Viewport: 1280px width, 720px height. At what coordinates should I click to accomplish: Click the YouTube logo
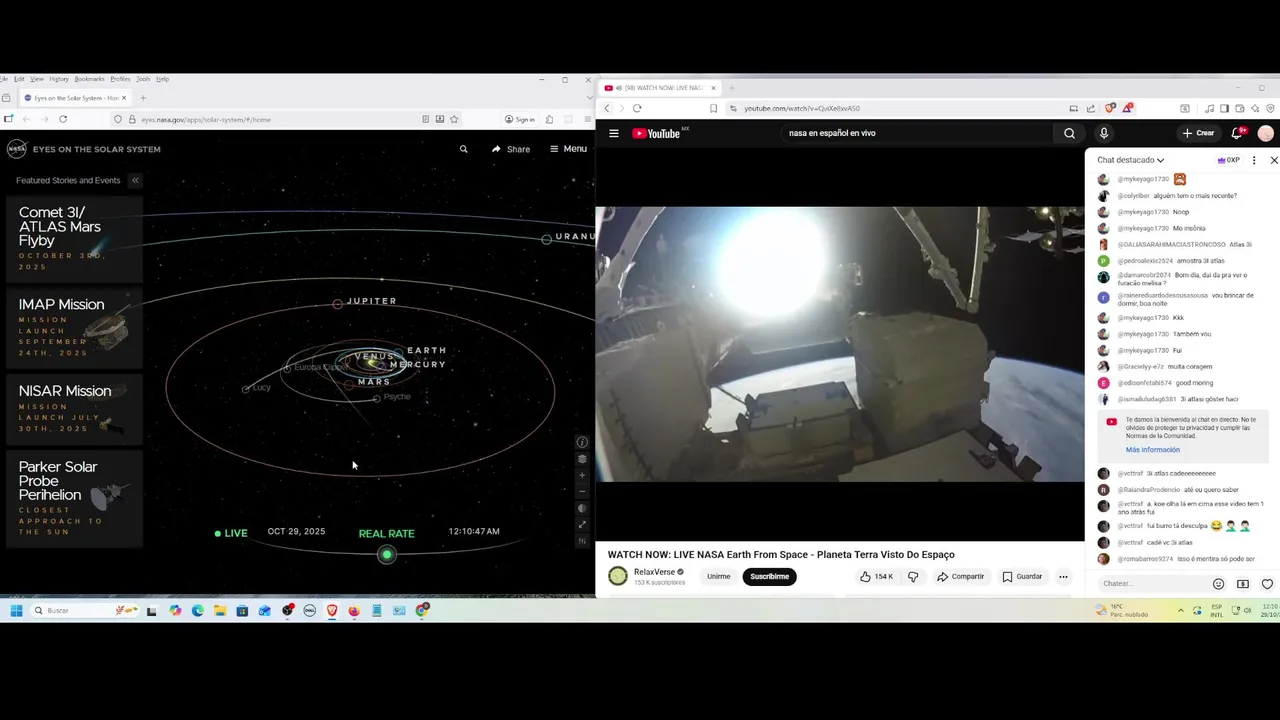point(657,133)
